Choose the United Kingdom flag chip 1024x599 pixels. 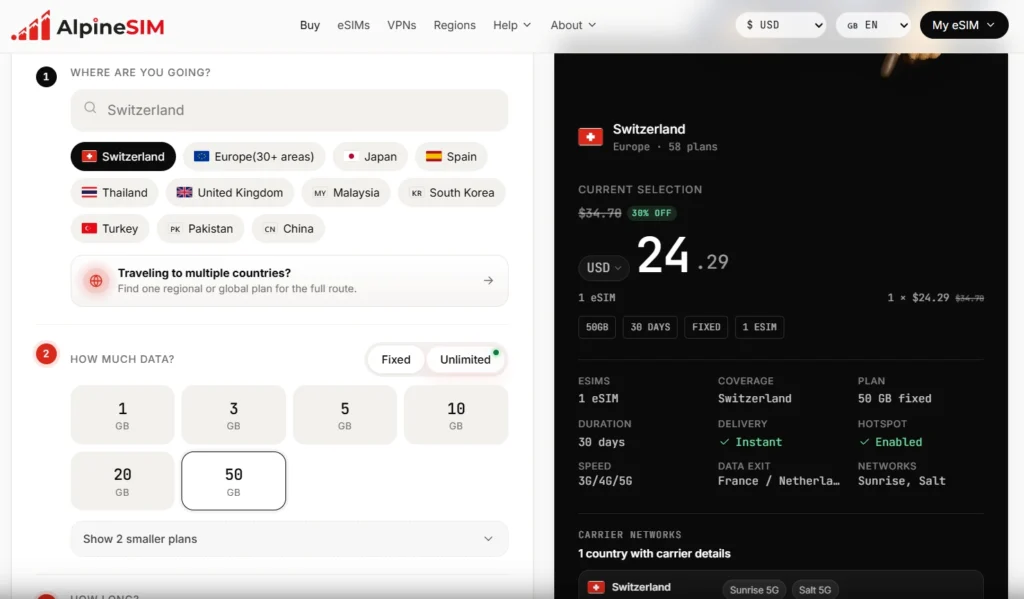tap(230, 193)
